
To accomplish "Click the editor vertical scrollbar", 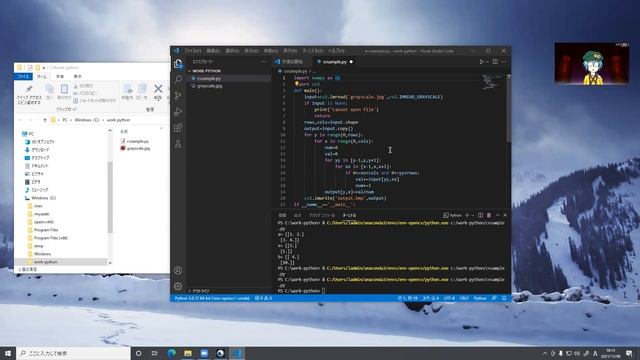I will [x=509, y=109].
